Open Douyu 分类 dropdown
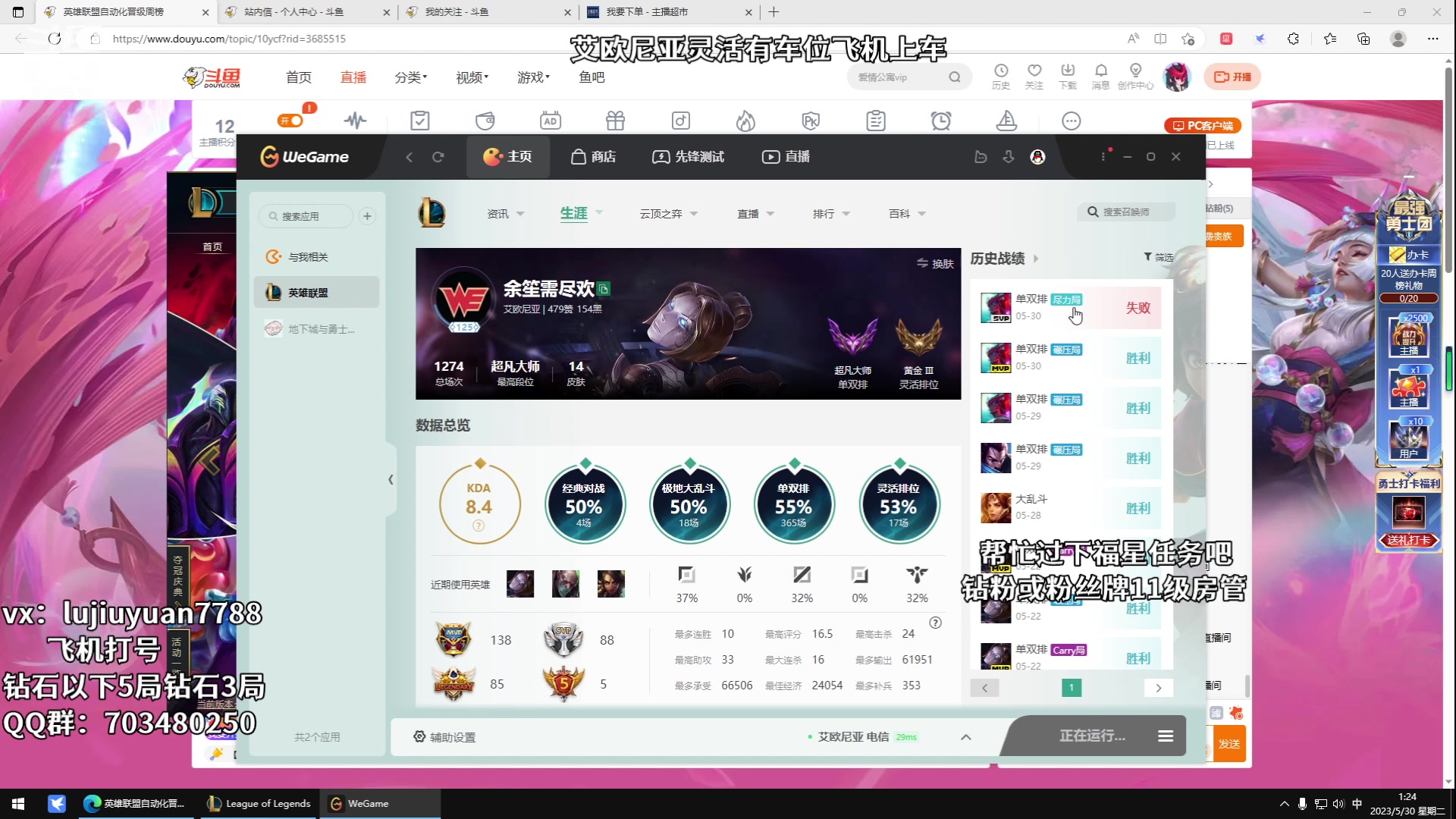The width and height of the screenshot is (1456, 819). (410, 77)
